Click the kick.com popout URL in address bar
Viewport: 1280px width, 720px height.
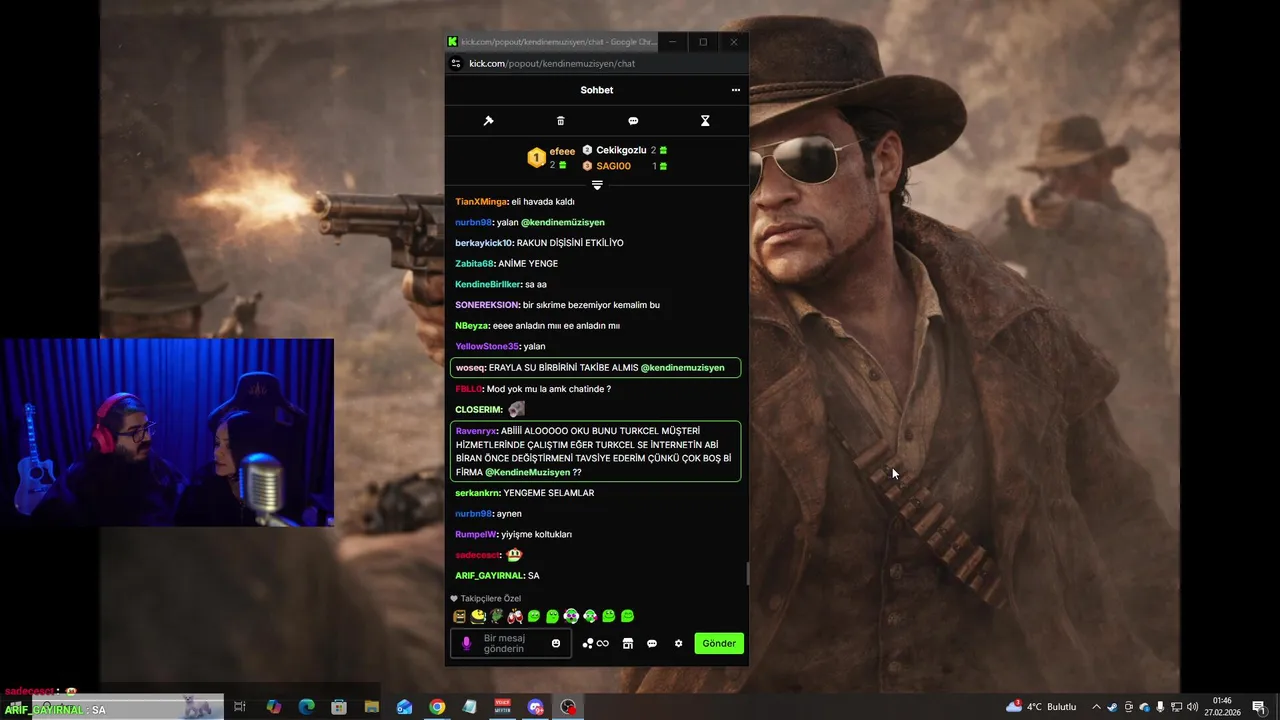point(552,64)
